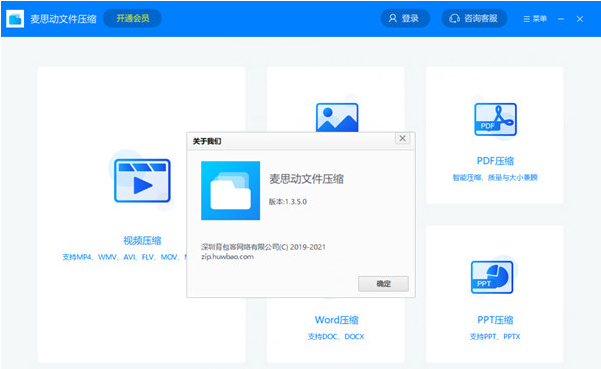Image resolution: width=601 pixels, height=369 pixels.
Task: Click the 关于我们 dialog title
Action: click(x=207, y=141)
